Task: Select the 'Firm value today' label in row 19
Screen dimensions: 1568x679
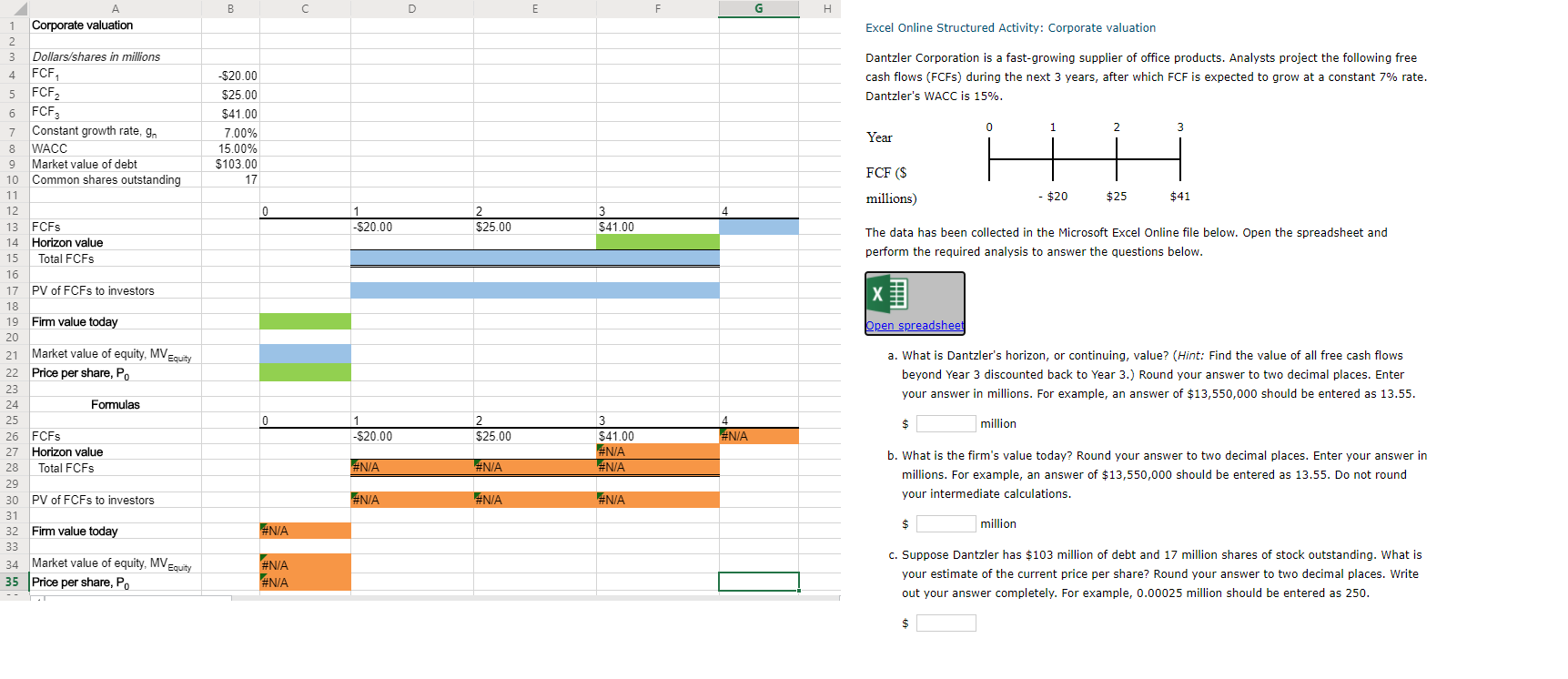Action: [115, 321]
